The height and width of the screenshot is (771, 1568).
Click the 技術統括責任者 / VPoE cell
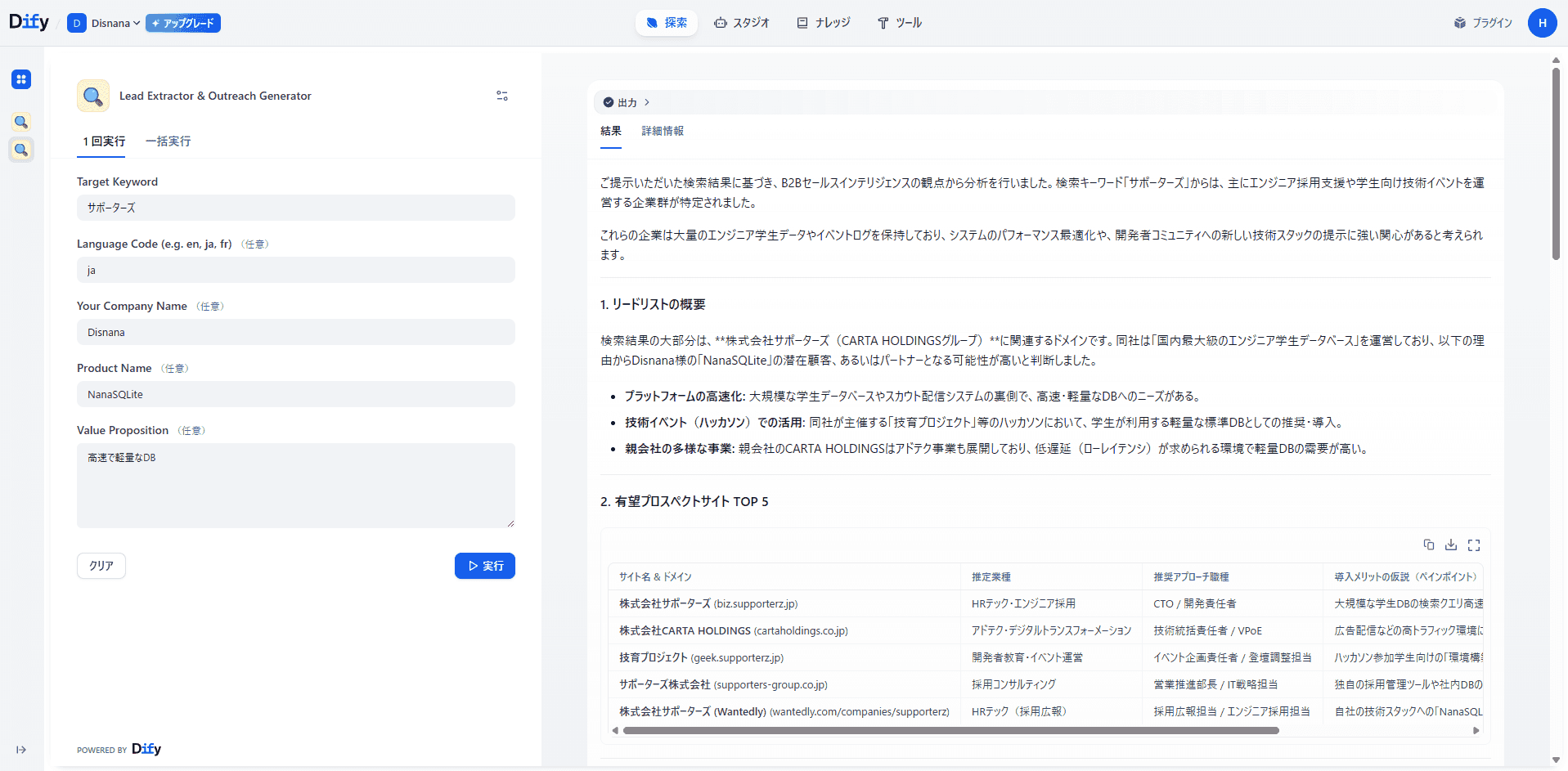[x=1233, y=630]
